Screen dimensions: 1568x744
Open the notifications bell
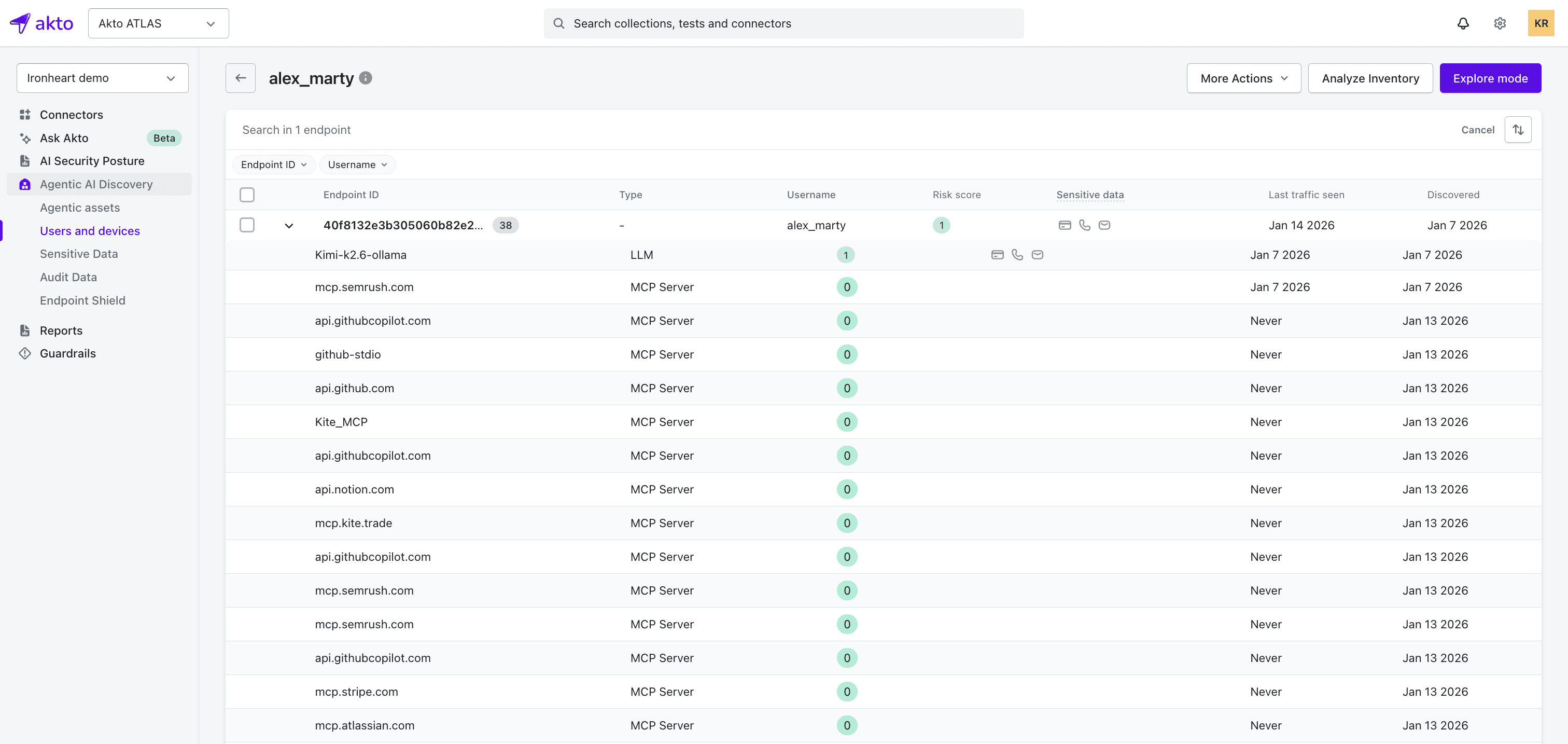tap(1463, 23)
